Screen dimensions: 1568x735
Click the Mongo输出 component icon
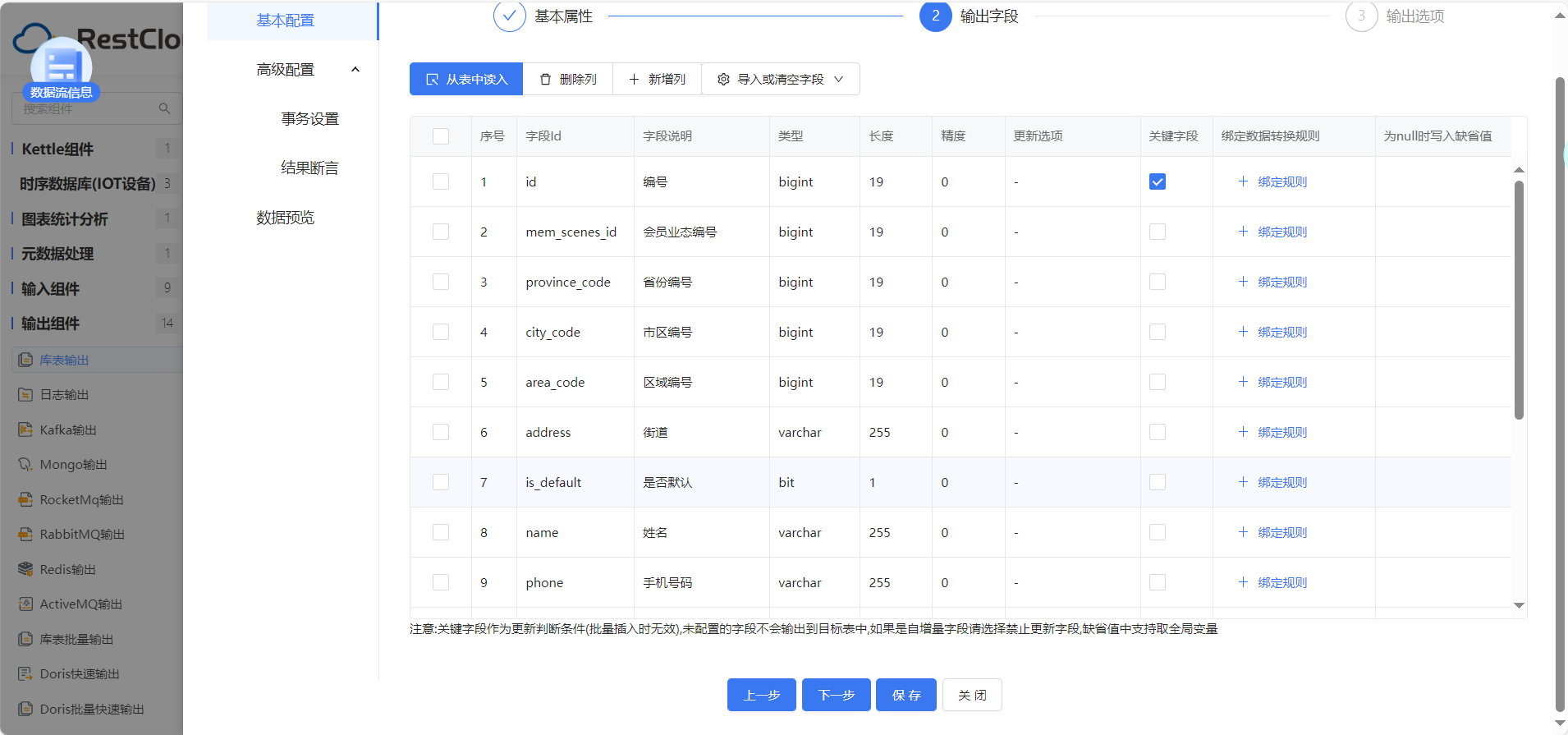point(25,465)
